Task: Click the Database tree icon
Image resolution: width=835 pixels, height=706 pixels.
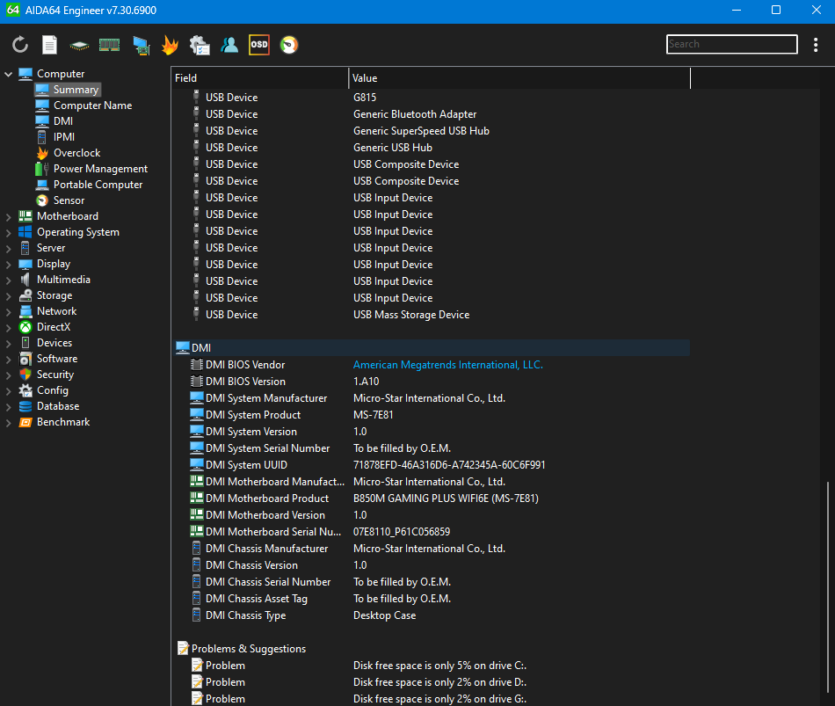Action: [25, 406]
